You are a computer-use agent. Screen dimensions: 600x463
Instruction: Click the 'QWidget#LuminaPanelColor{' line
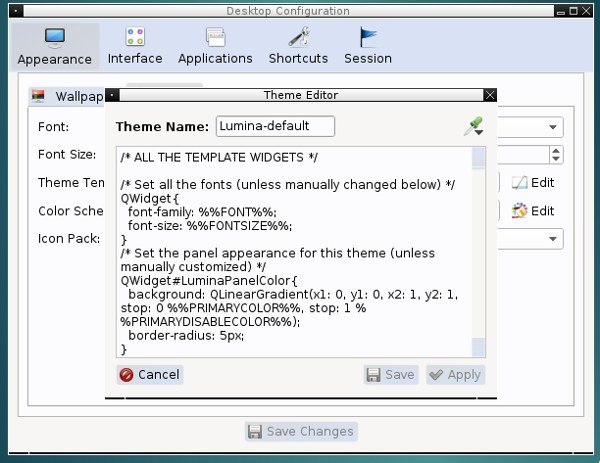209,281
